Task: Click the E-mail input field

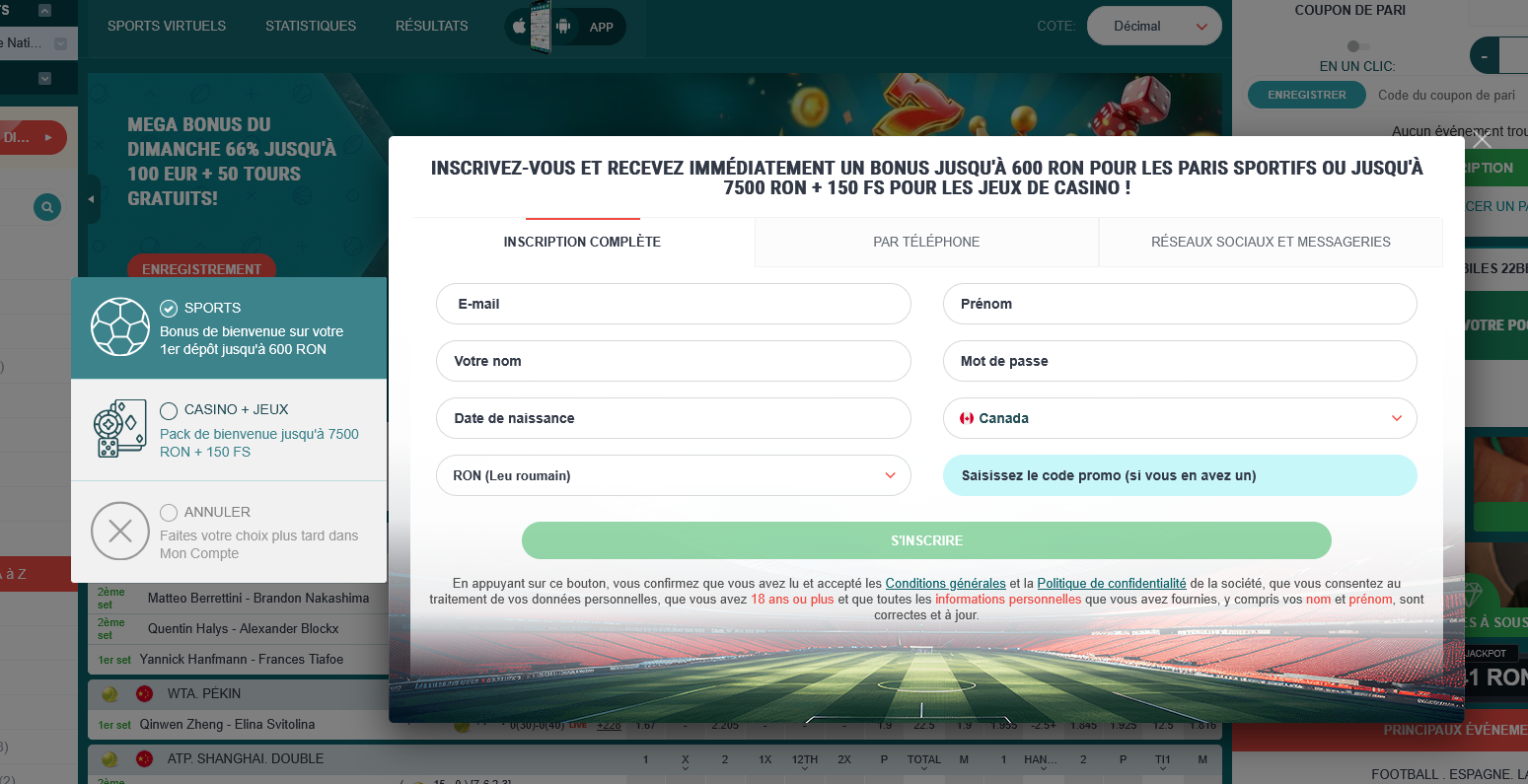Action: [674, 304]
